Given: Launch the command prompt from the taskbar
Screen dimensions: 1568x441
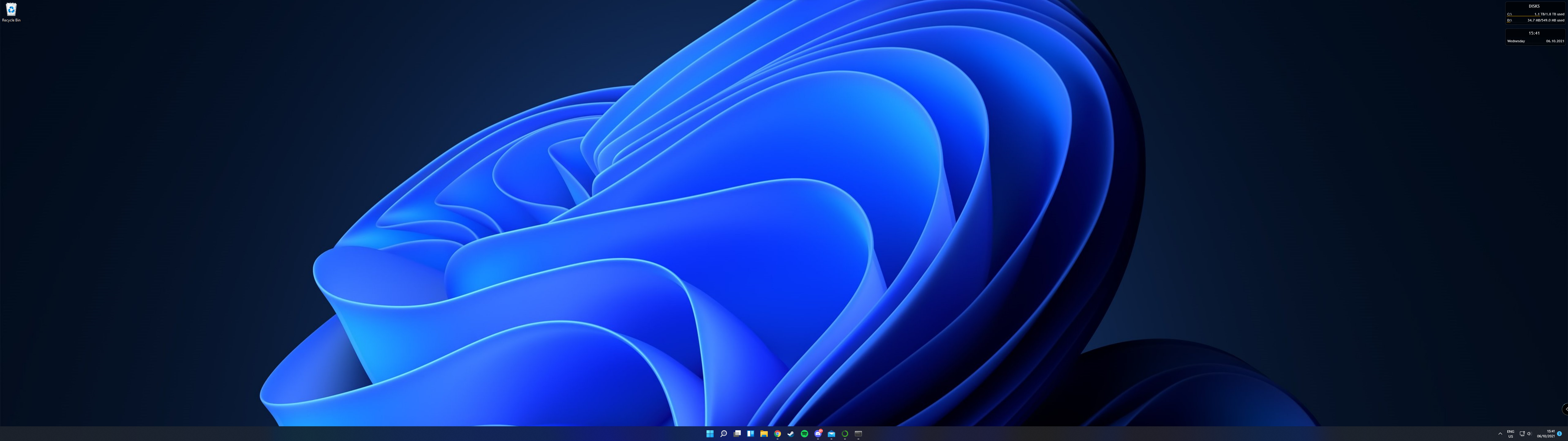Looking at the screenshot, I should point(859,434).
